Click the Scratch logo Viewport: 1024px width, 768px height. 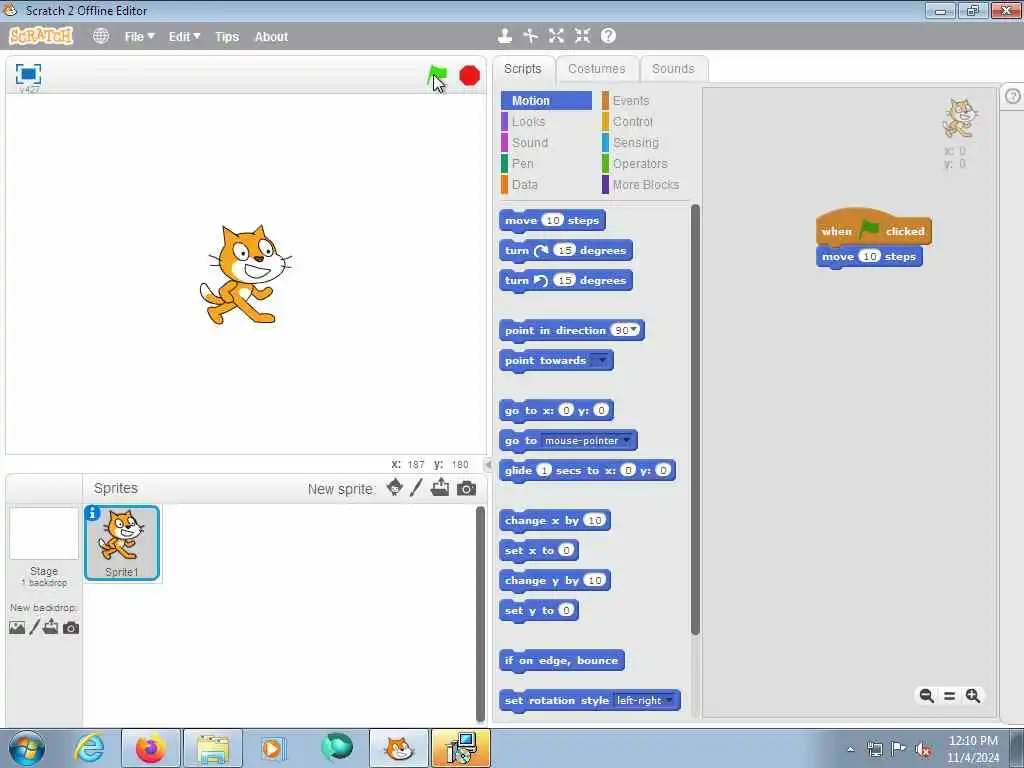40,36
